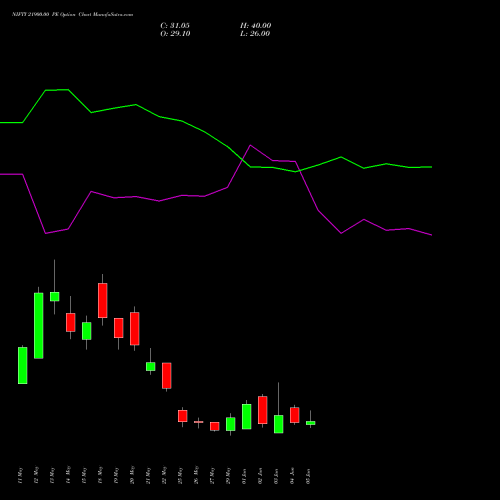Select the doji candle above 26 May
Screen dimensions: 500x500
199,422
